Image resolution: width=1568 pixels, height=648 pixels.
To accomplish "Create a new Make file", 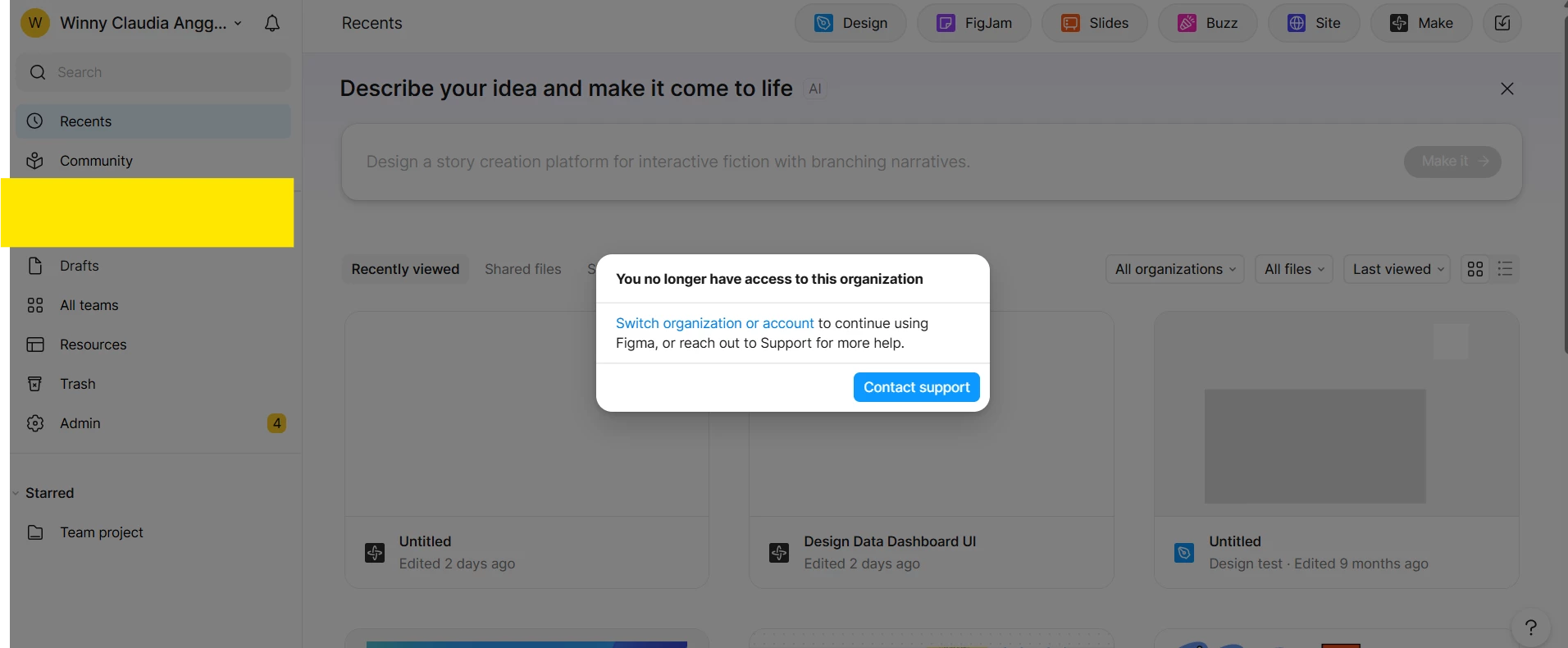I will [x=1421, y=23].
